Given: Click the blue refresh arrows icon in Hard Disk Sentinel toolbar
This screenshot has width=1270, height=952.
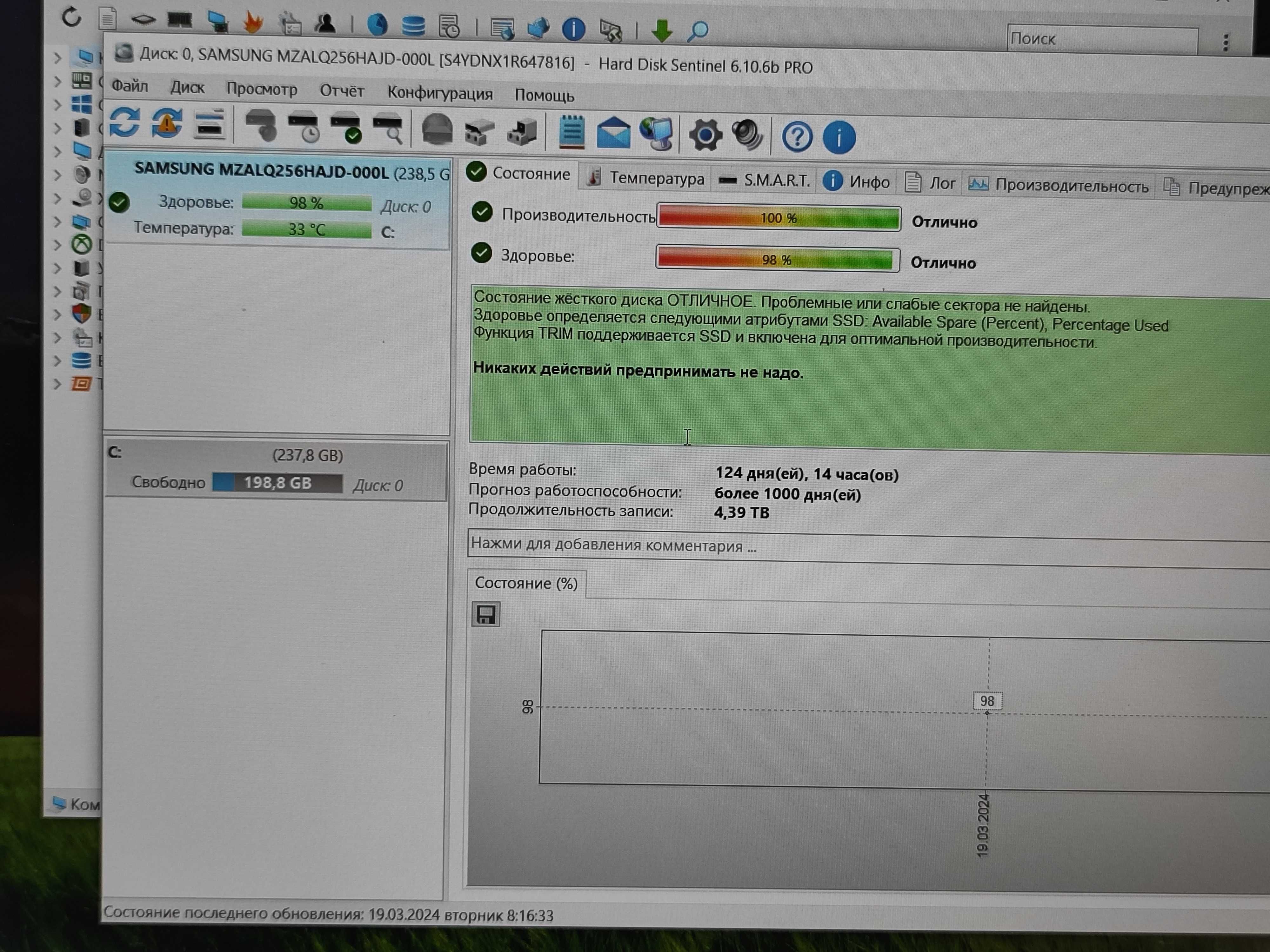Looking at the screenshot, I should tap(124, 123).
